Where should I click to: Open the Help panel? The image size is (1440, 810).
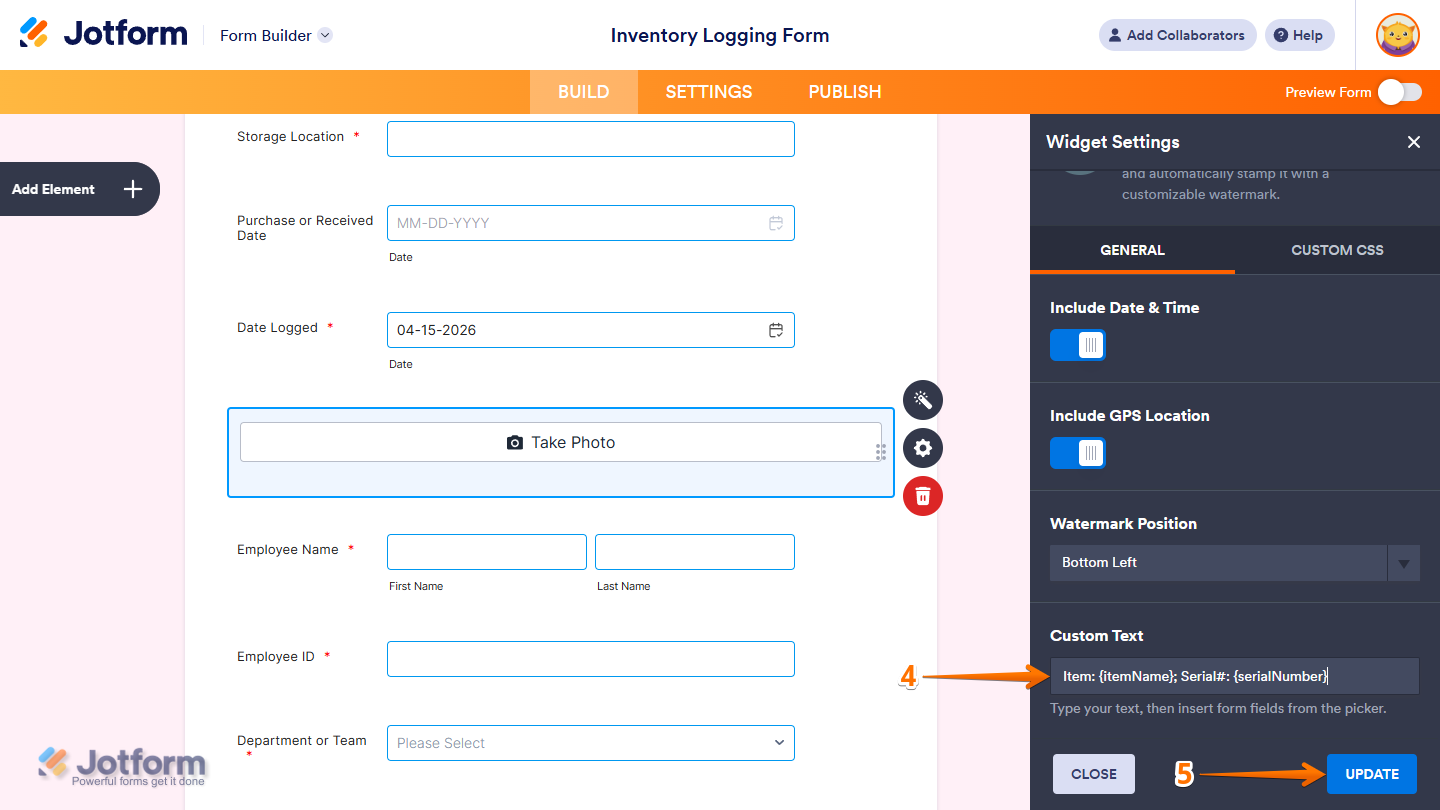pyautogui.click(x=1299, y=35)
